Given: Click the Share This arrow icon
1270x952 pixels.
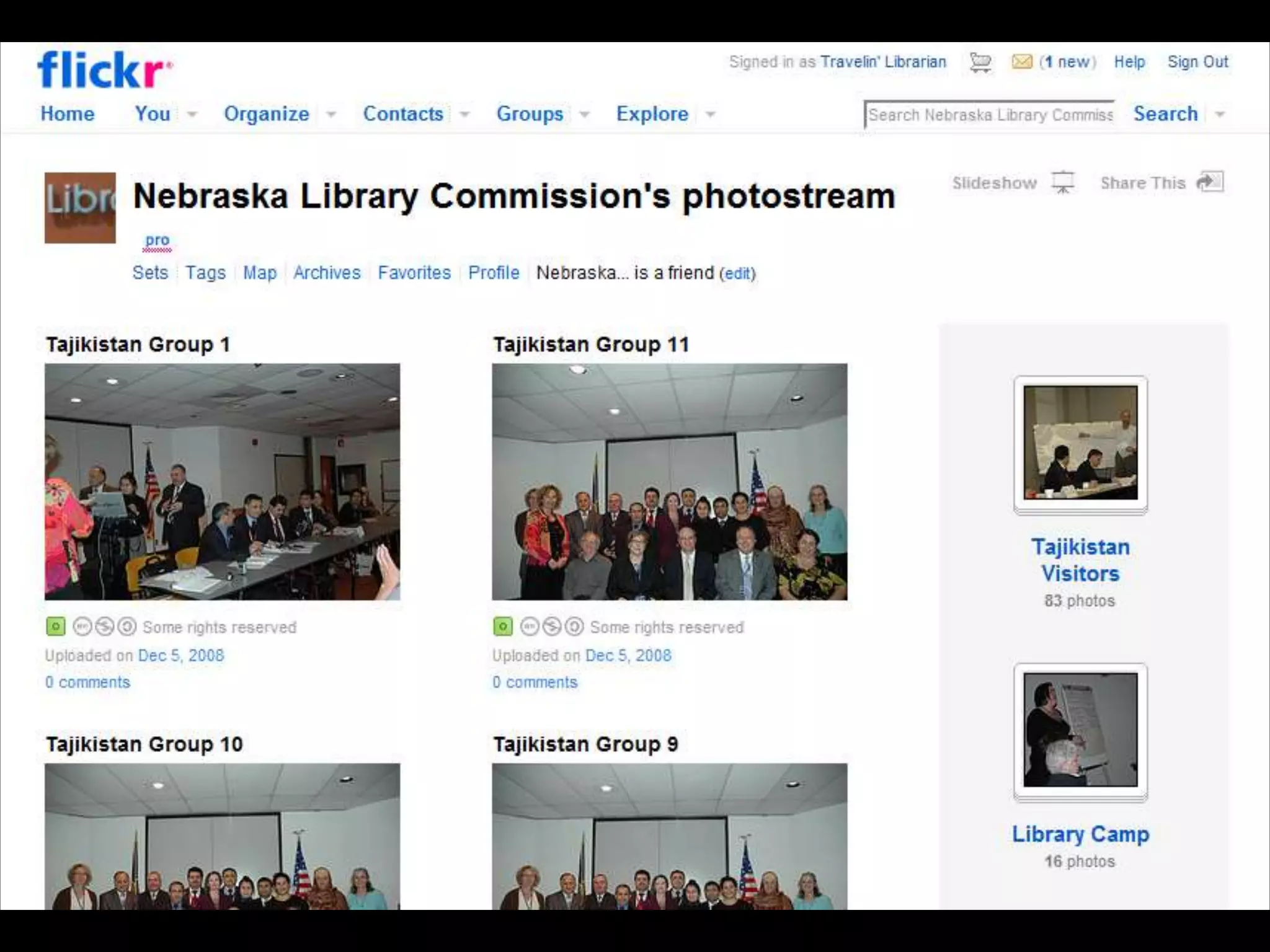Looking at the screenshot, I should point(1210,182).
